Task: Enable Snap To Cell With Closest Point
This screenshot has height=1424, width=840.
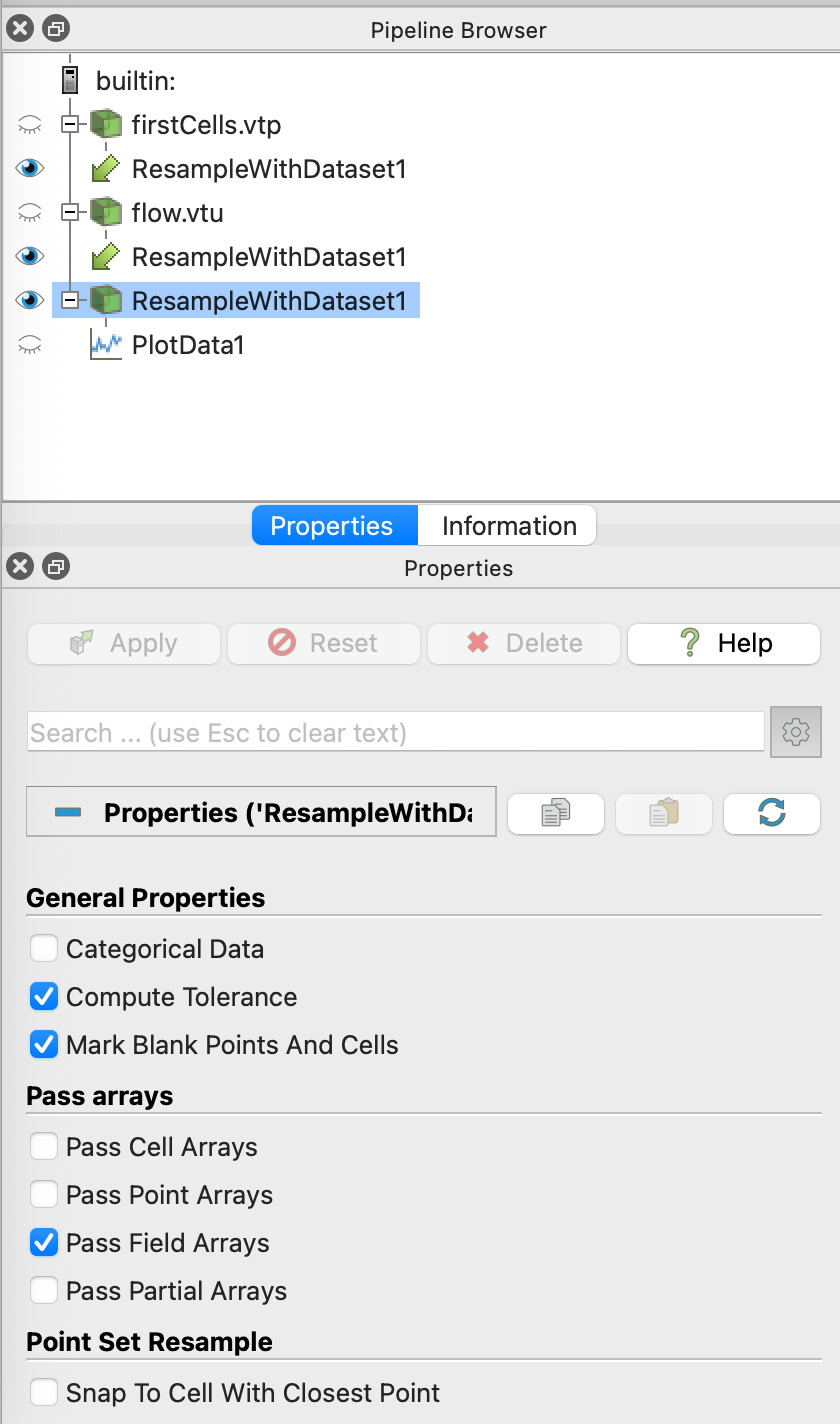Action: coord(44,1392)
